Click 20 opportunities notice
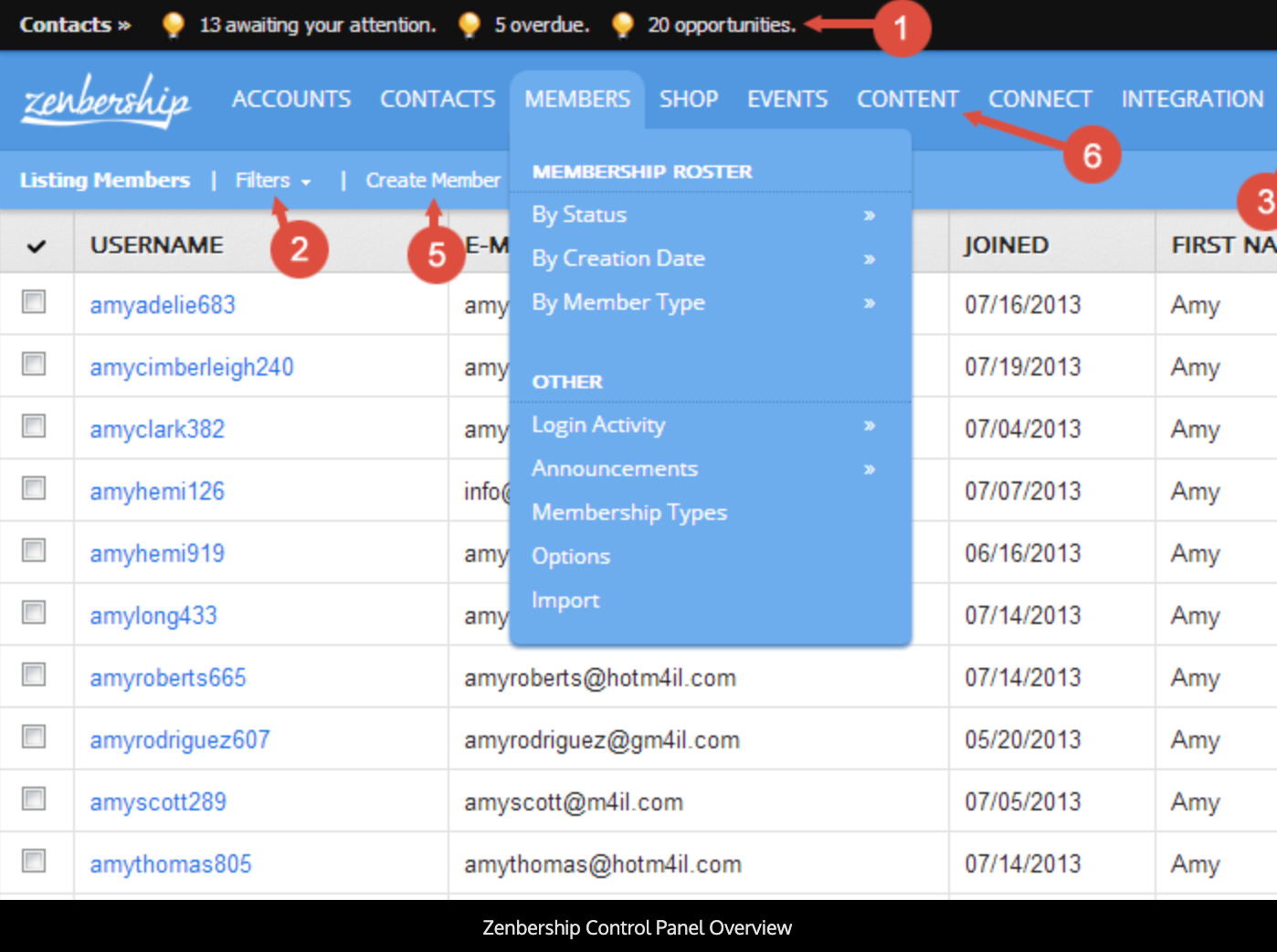1277x952 pixels. [x=722, y=25]
